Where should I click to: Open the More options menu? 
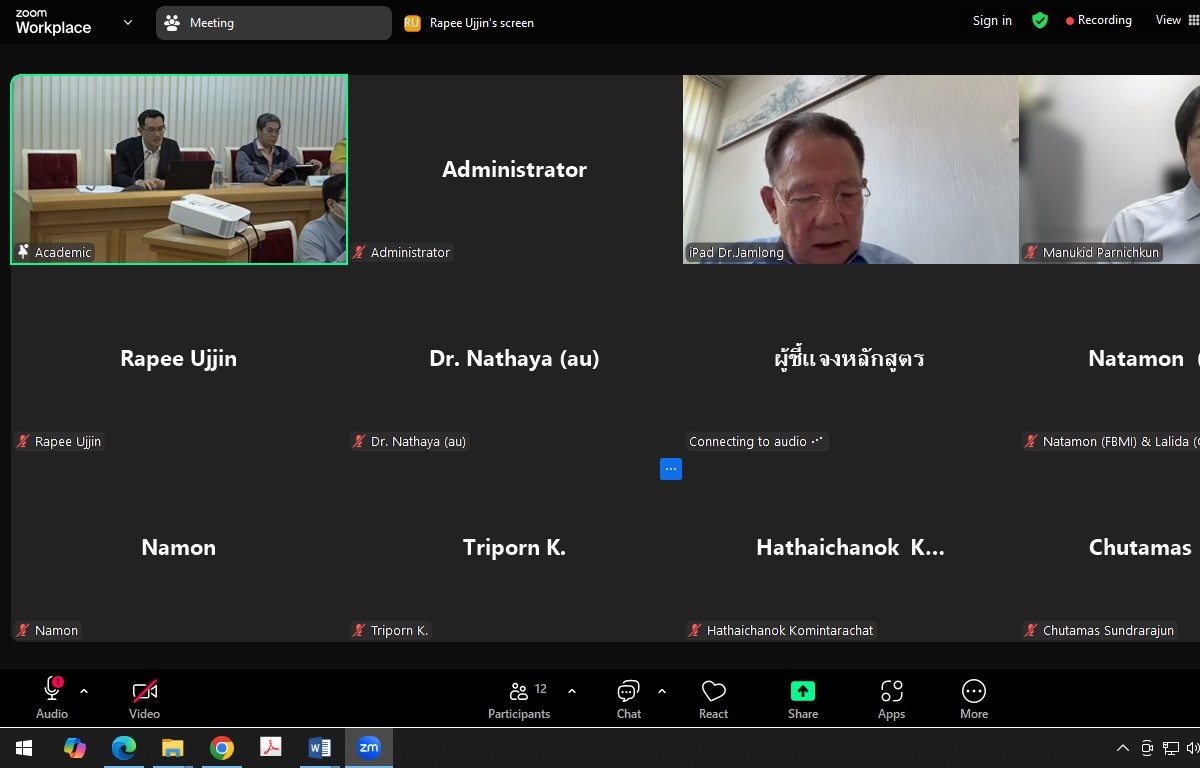pyautogui.click(x=973, y=699)
